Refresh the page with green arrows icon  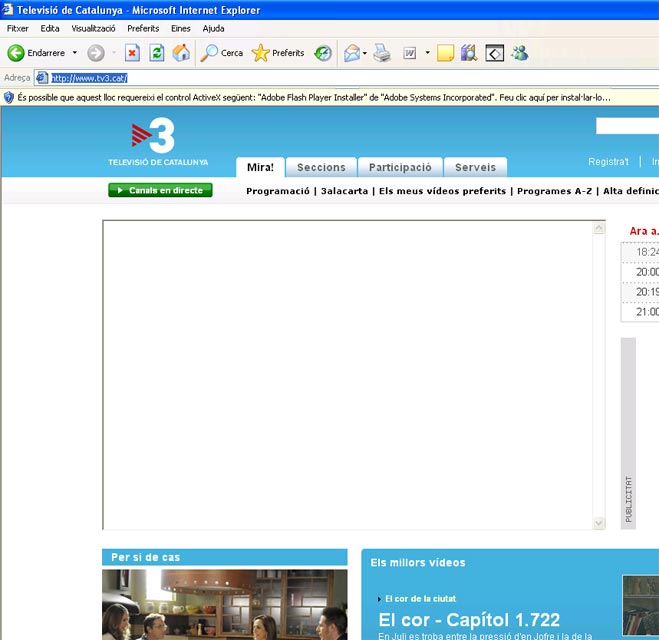157,53
